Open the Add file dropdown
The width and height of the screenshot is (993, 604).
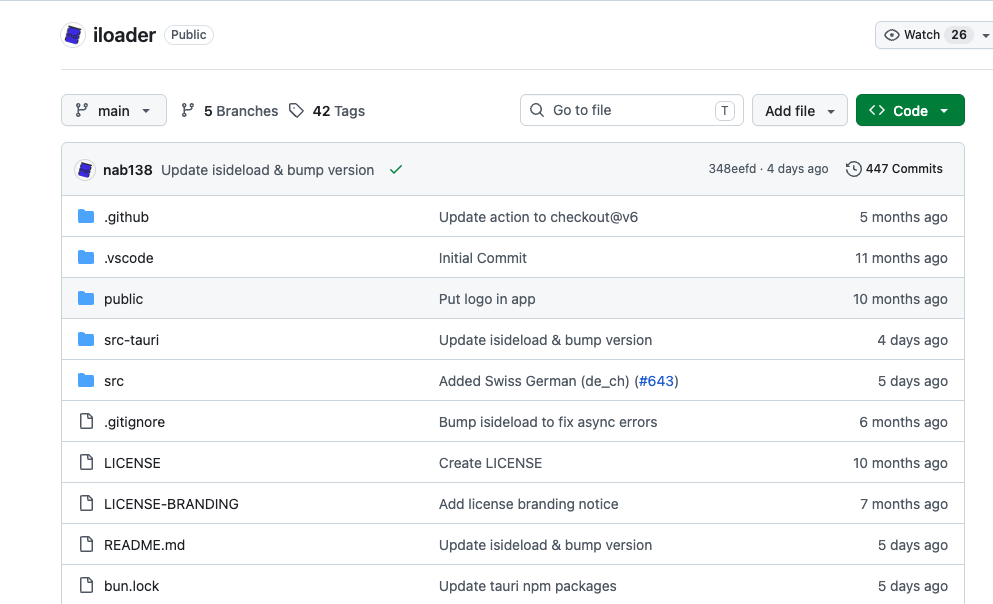click(800, 111)
